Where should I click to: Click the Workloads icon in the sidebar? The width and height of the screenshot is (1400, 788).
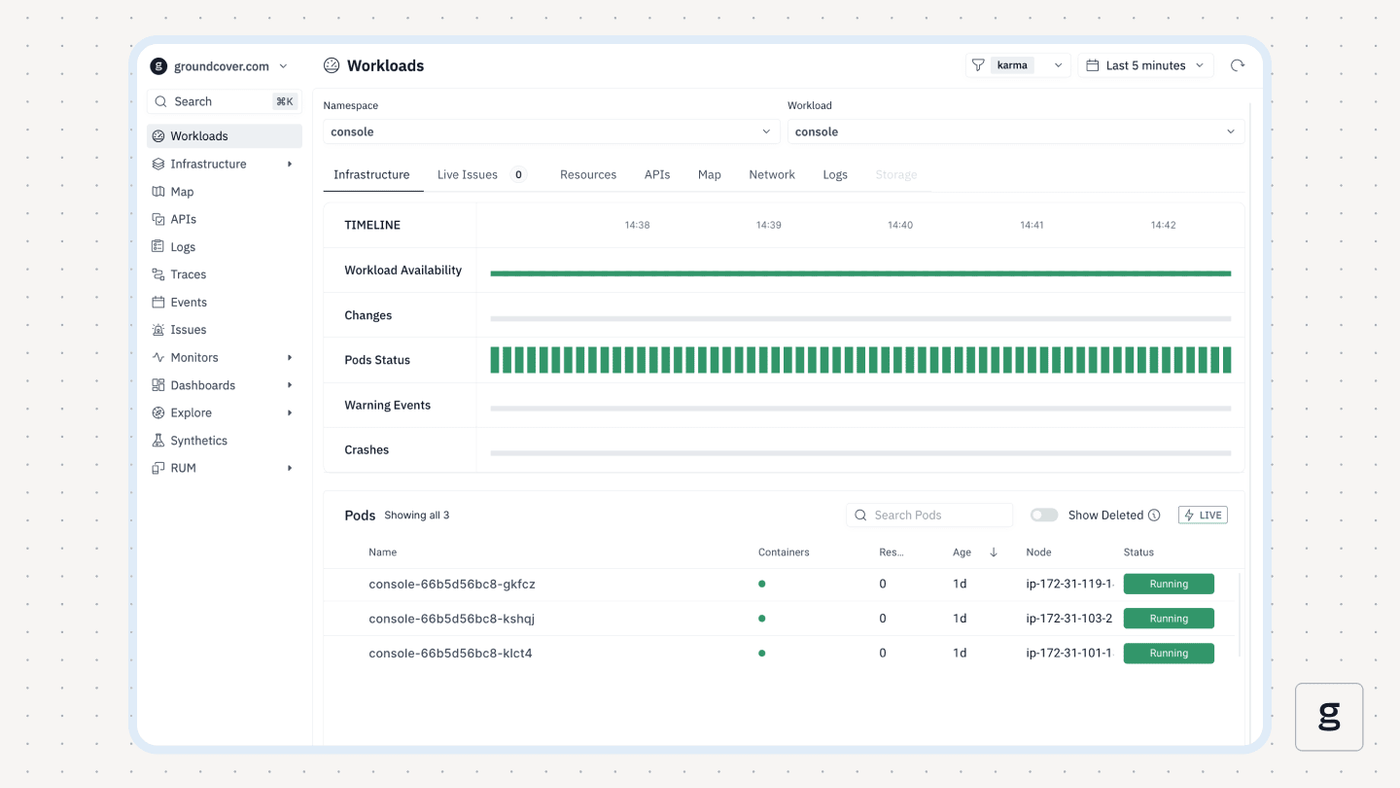(x=158, y=136)
